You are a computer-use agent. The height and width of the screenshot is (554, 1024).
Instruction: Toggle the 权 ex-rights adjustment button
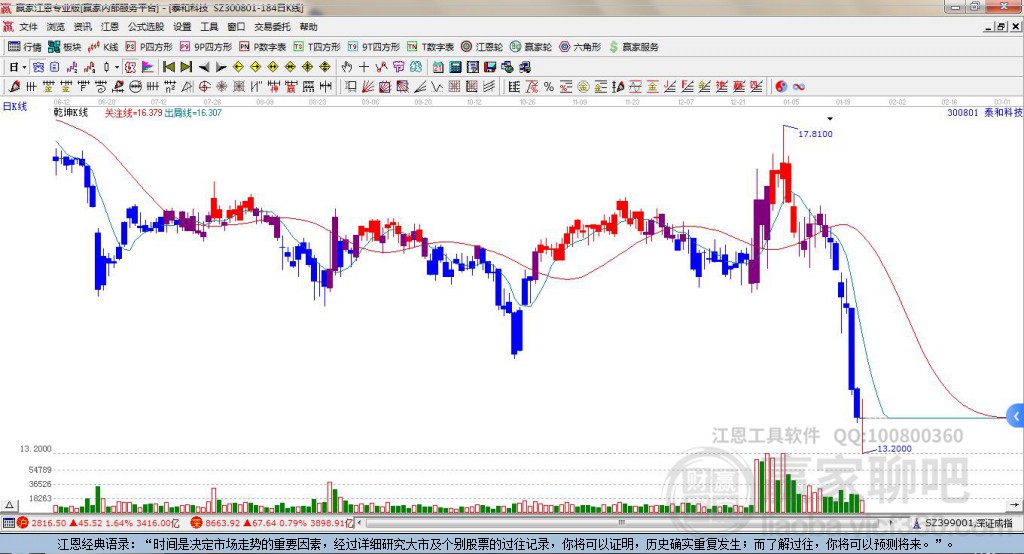tap(130, 67)
